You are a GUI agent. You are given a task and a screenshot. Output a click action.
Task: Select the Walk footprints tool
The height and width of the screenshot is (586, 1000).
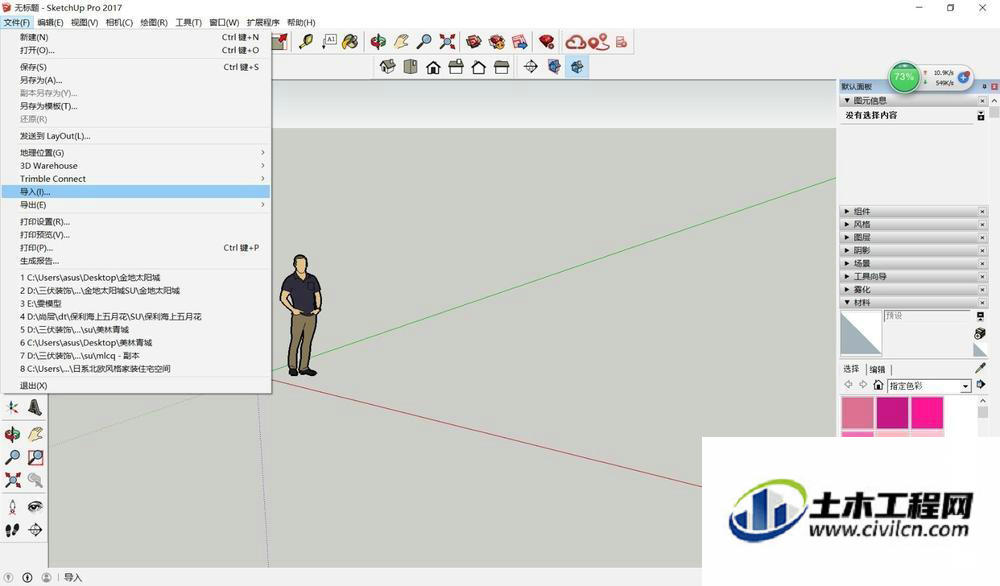(12, 530)
